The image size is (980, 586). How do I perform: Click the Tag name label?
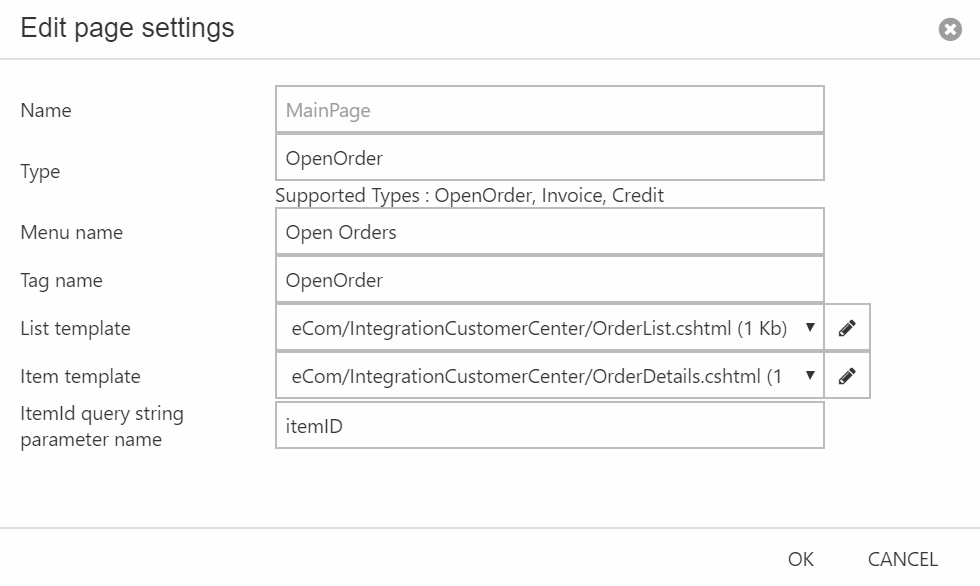click(x=61, y=280)
